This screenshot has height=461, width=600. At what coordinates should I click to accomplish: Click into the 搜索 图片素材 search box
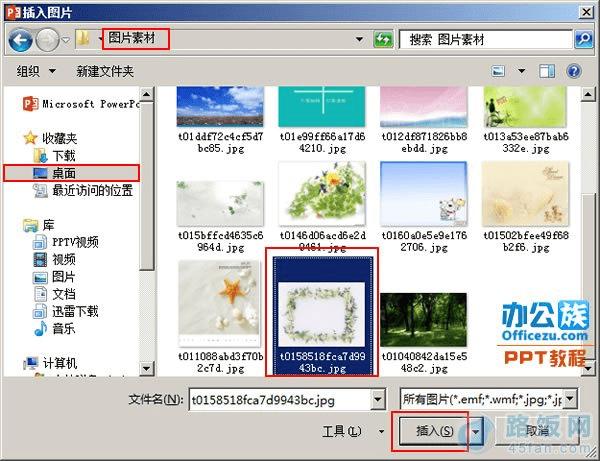[x=485, y=39]
